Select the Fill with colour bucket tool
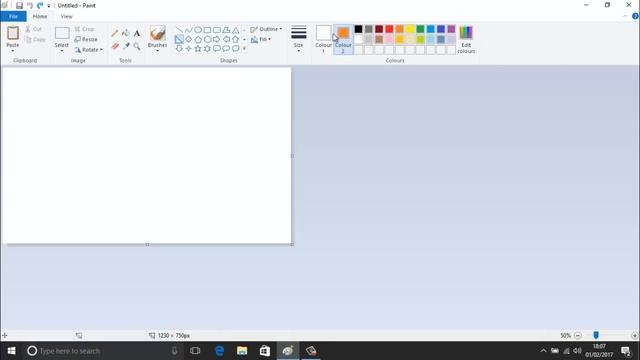640x360 pixels. (x=126, y=33)
